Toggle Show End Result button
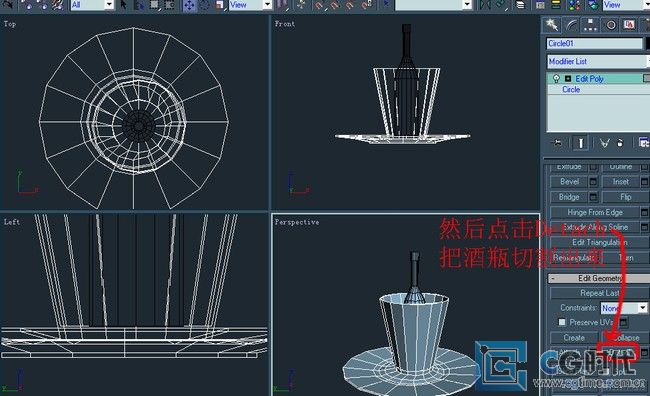 (x=580, y=143)
